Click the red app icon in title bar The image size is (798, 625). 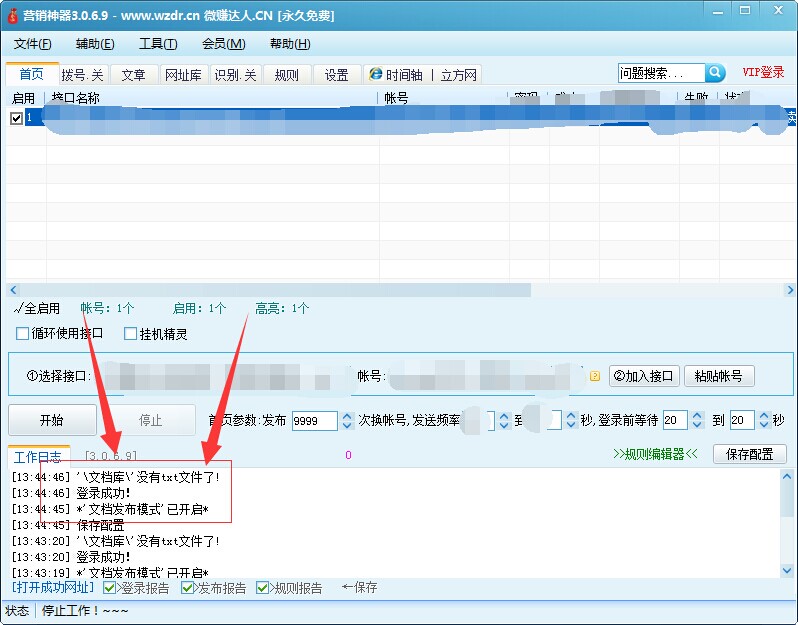(13, 16)
